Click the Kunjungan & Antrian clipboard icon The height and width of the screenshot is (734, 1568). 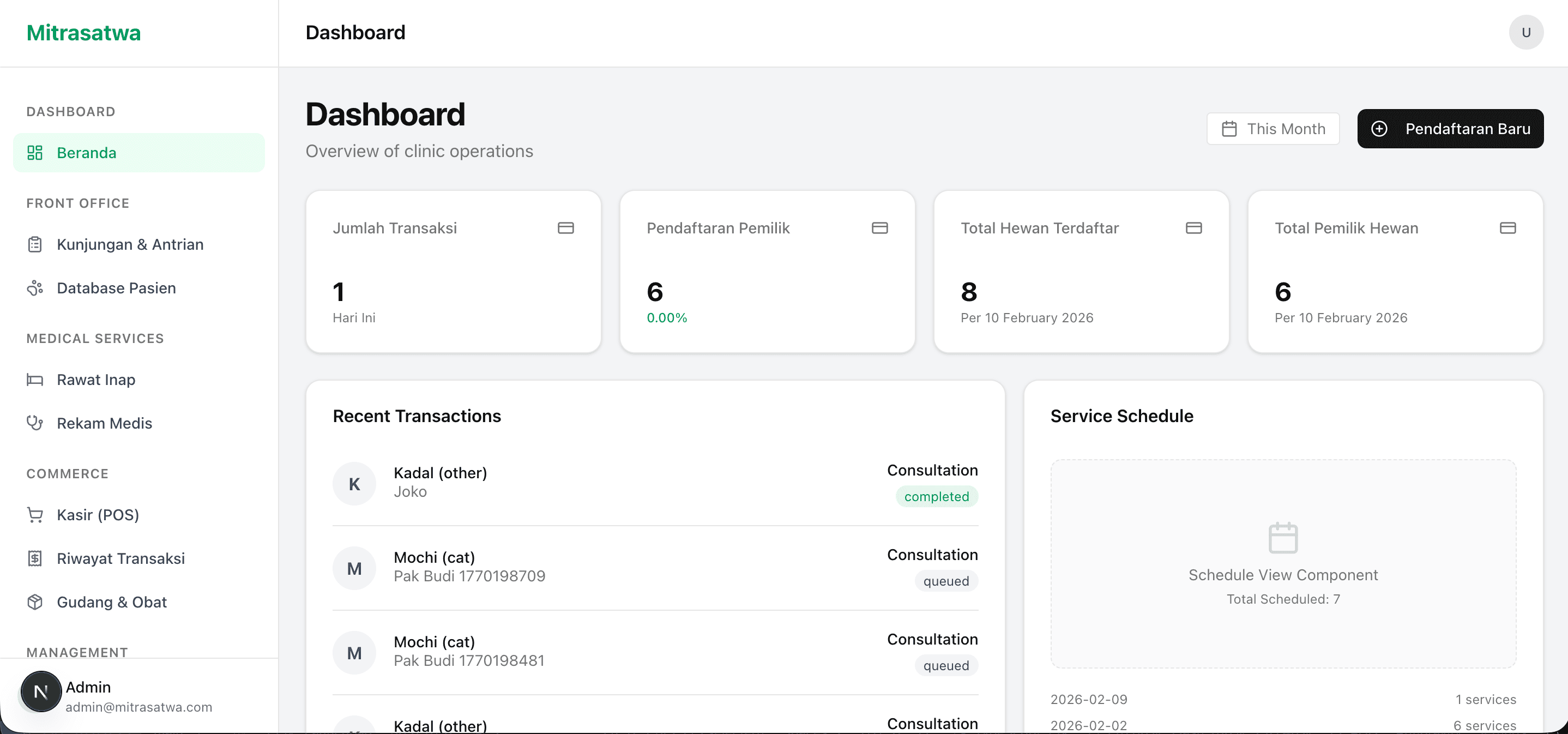(35, 244)
